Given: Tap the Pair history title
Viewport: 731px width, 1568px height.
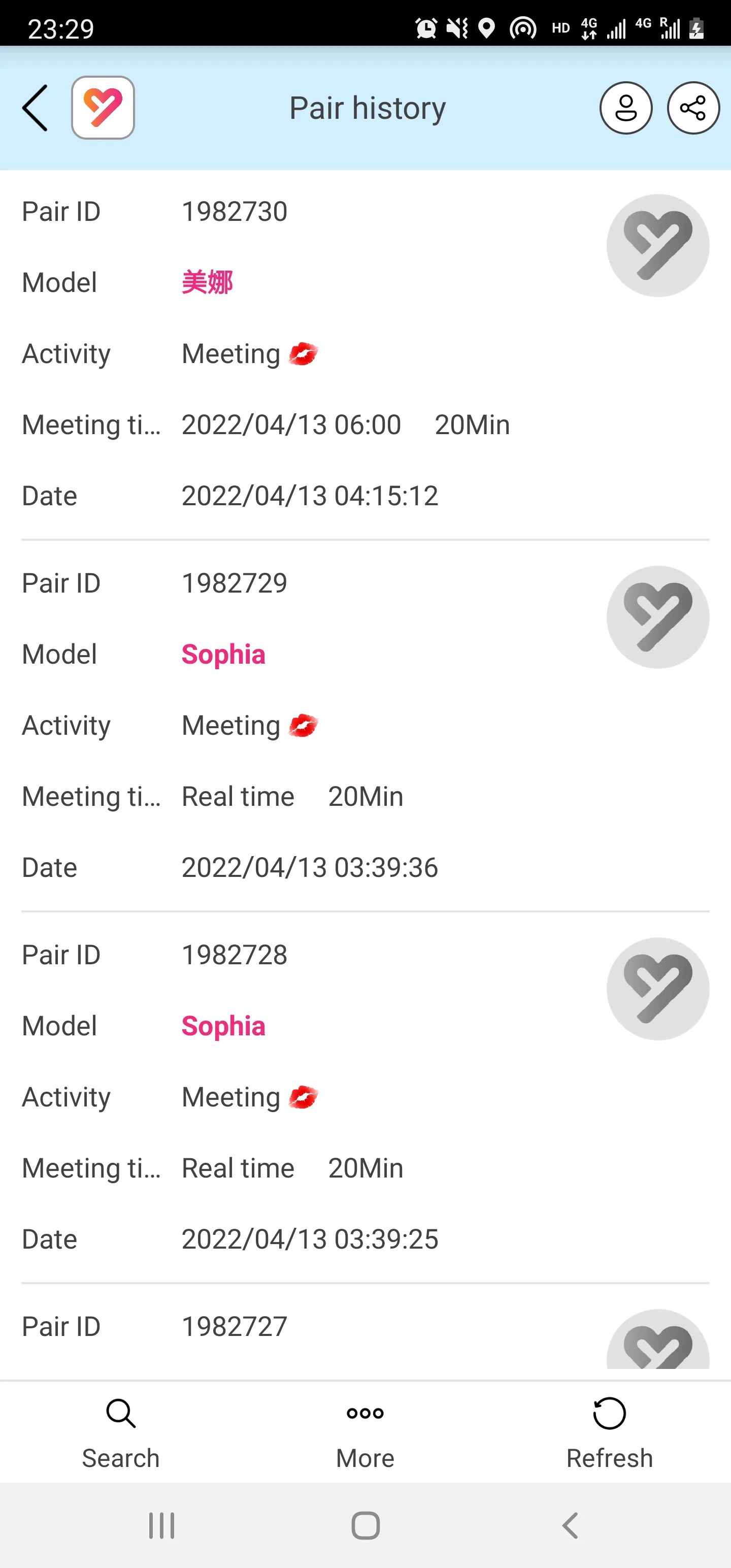Looking at the screenshot, I should point(367,108).
